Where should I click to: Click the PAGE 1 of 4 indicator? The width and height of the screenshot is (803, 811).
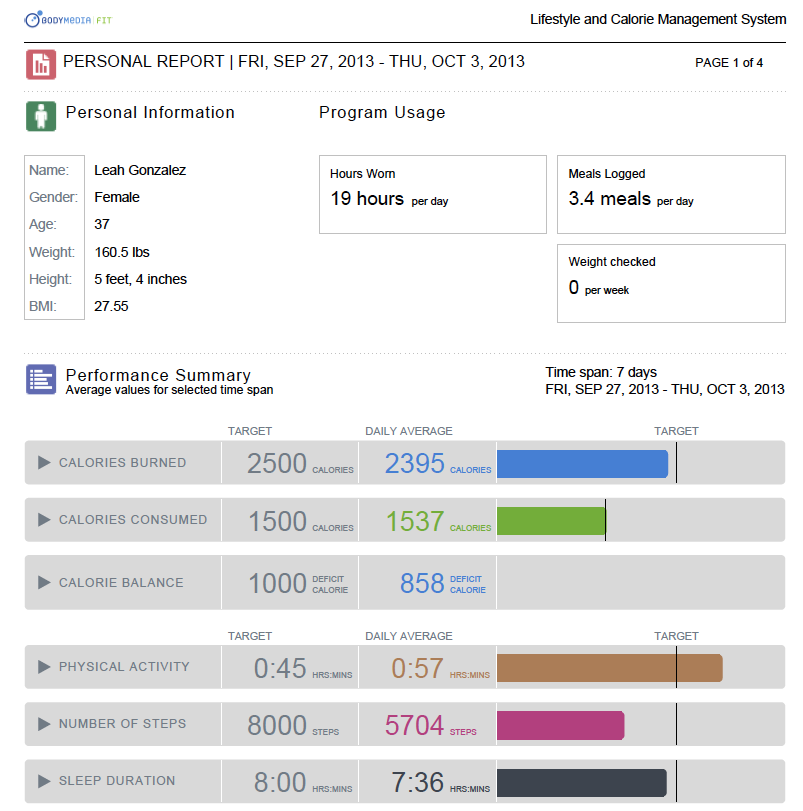[729, 63]
